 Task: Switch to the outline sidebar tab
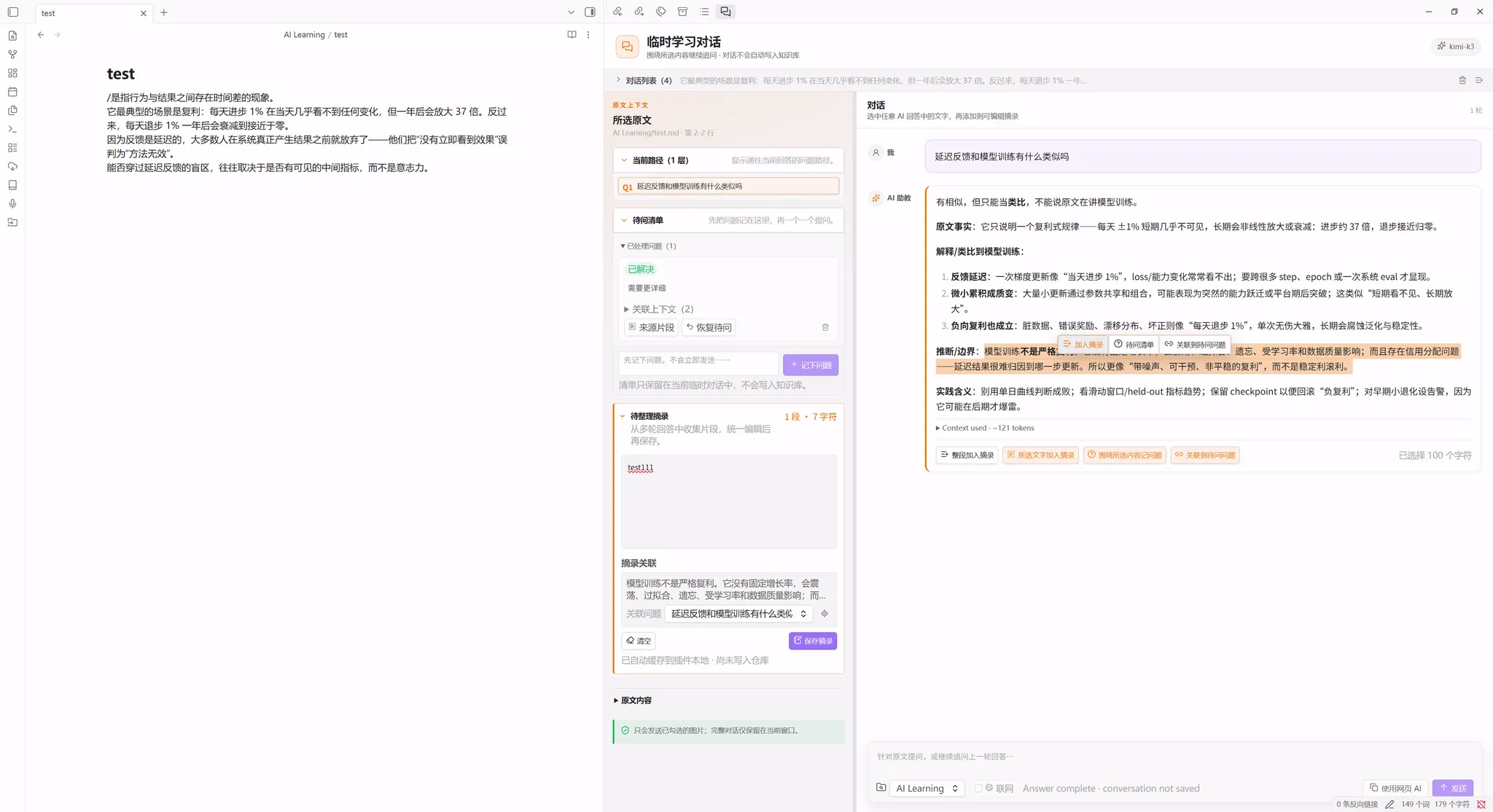[x=704, y=12]
